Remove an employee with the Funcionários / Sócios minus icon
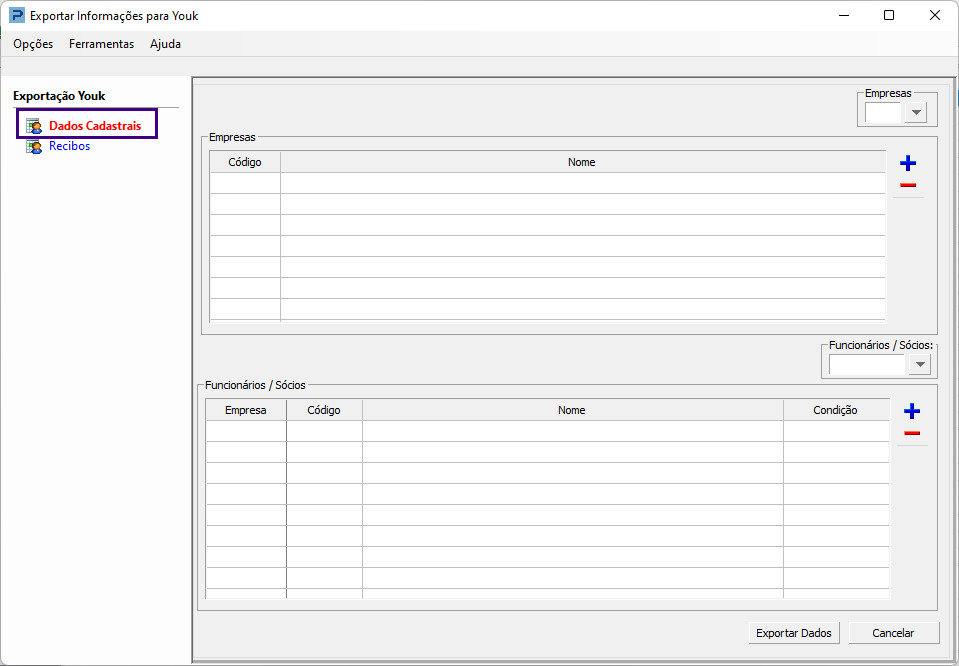Screen dimensions: 959x666 pos(912,434)
